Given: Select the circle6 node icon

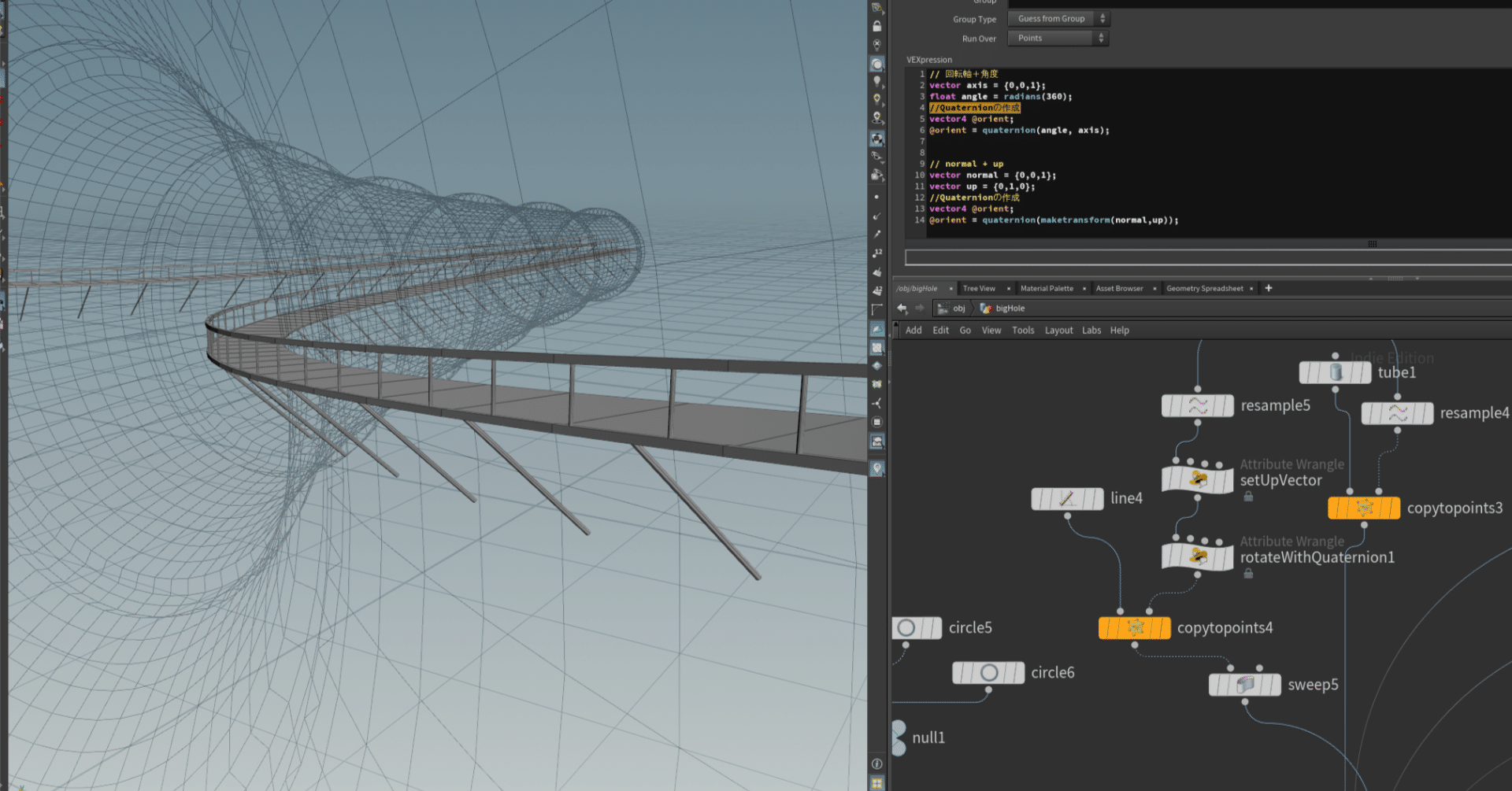Looking at the screenshot, I should coord(989,672).
